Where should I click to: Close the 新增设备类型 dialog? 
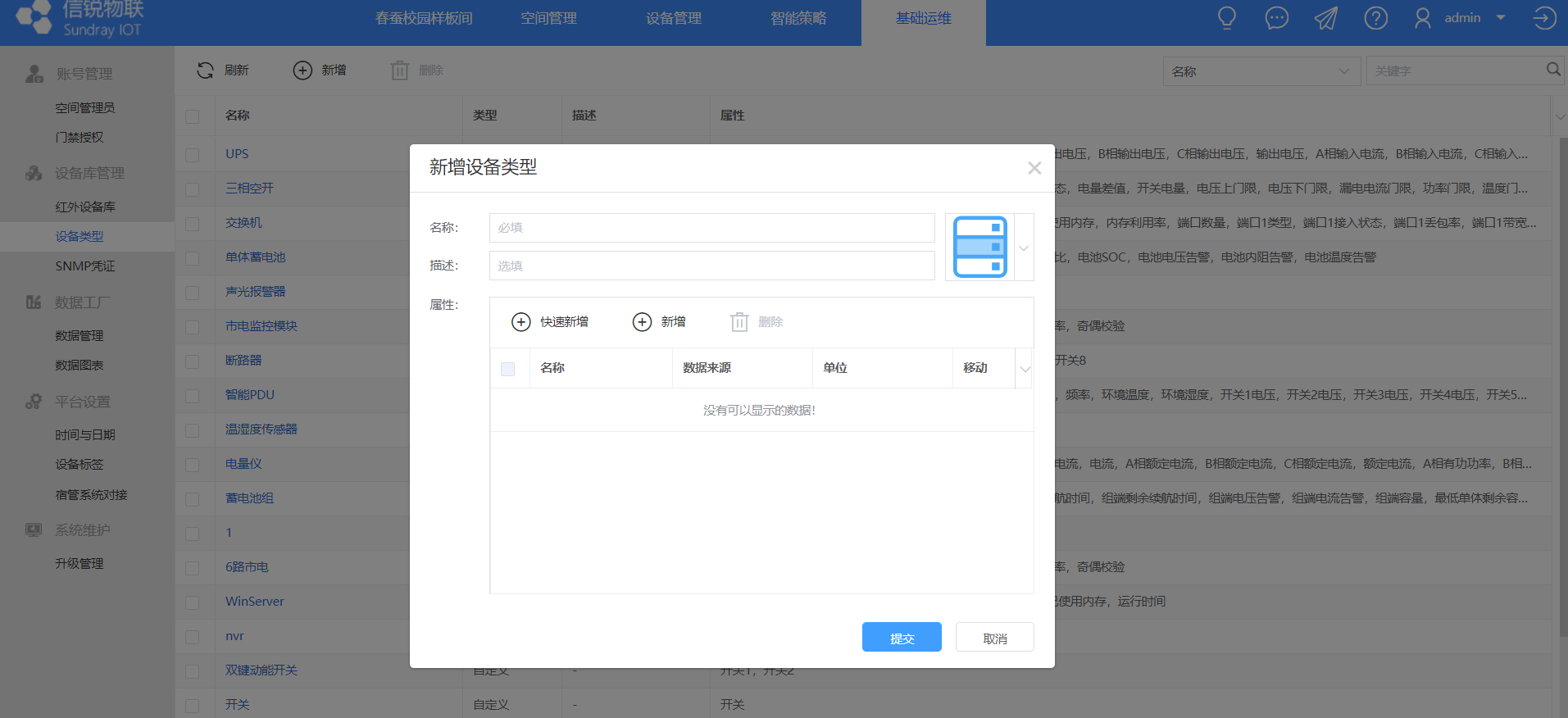1034,168
